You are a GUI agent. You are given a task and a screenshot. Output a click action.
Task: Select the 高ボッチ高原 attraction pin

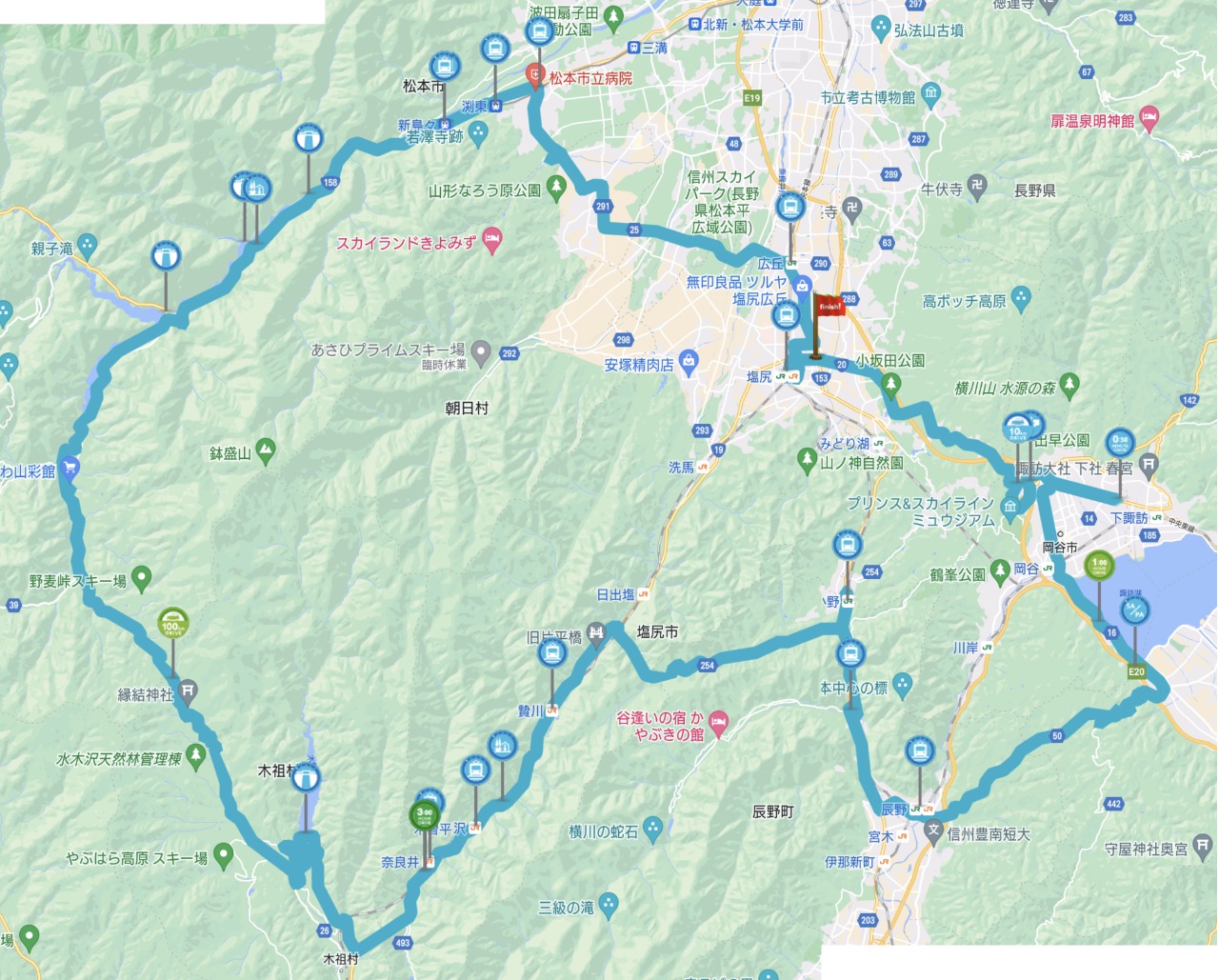[1021, 299]
